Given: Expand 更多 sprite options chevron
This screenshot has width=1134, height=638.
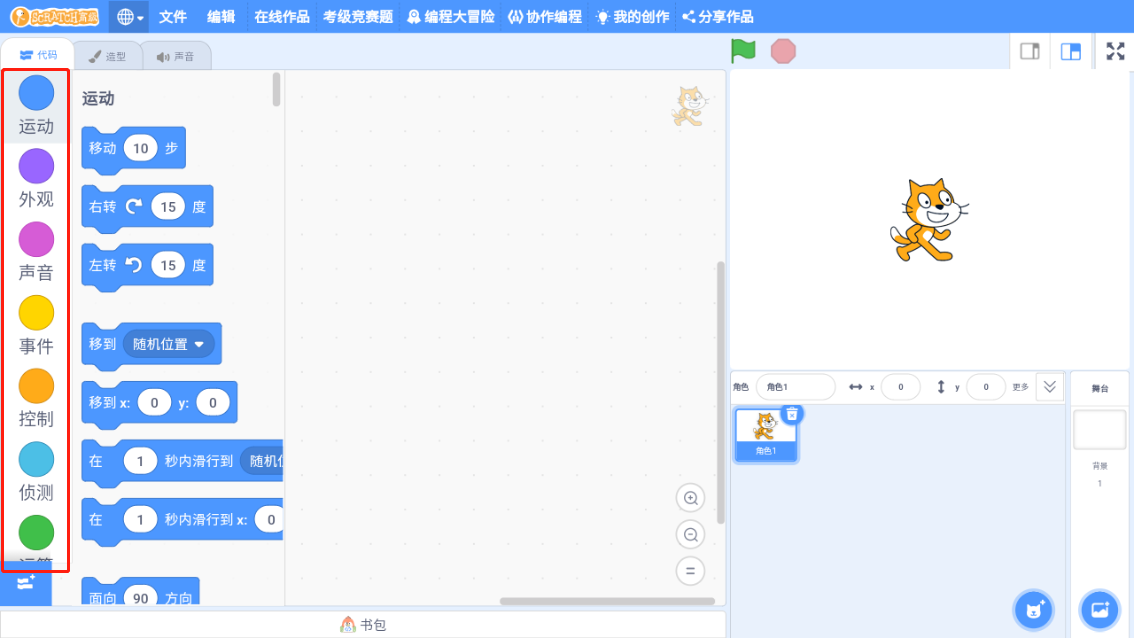Looking at the screenshot, I should click(1049, 387).
